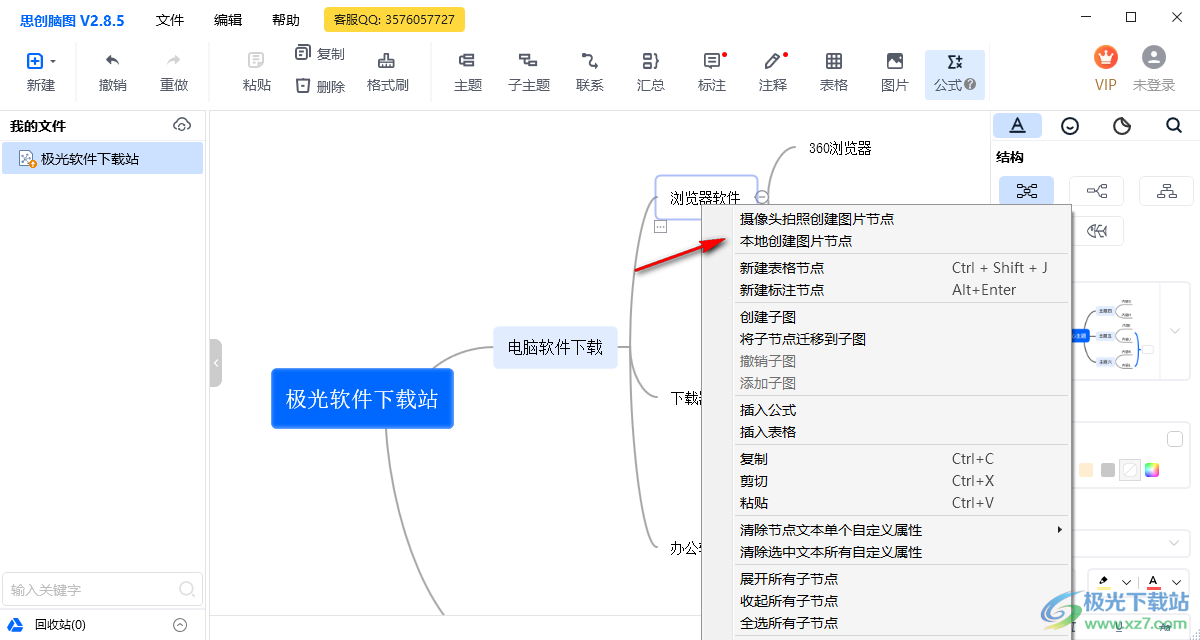Insert a 主题 topic node

point(467,73)
